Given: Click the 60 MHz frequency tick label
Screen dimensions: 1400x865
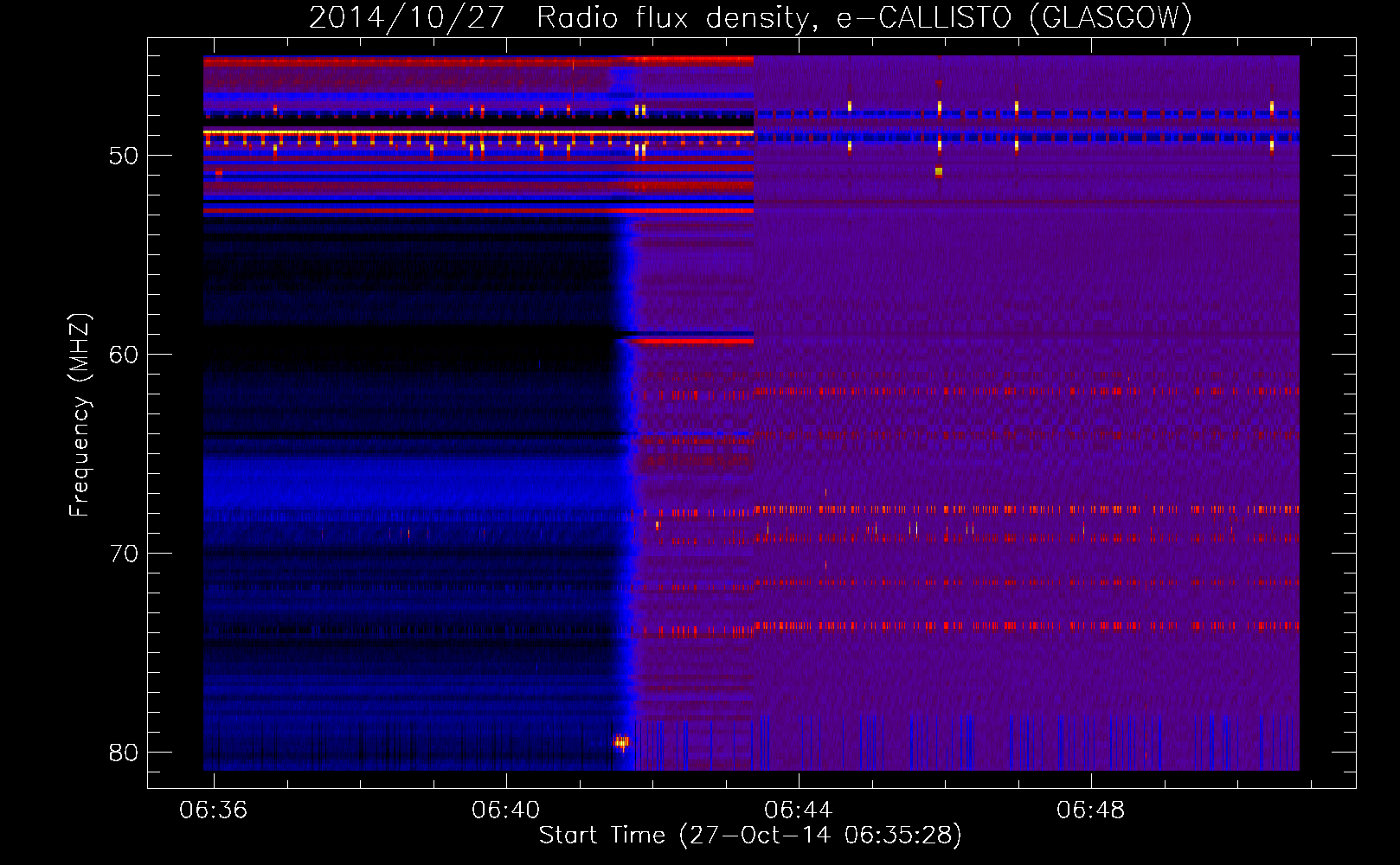Looking at the screenshot, I should (124, 355).
